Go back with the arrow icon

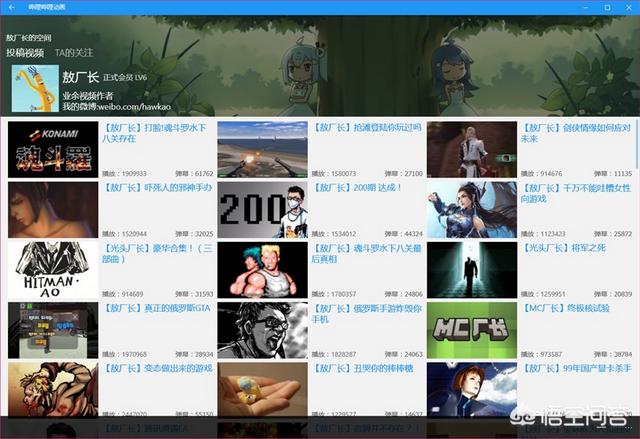point(11,7)
